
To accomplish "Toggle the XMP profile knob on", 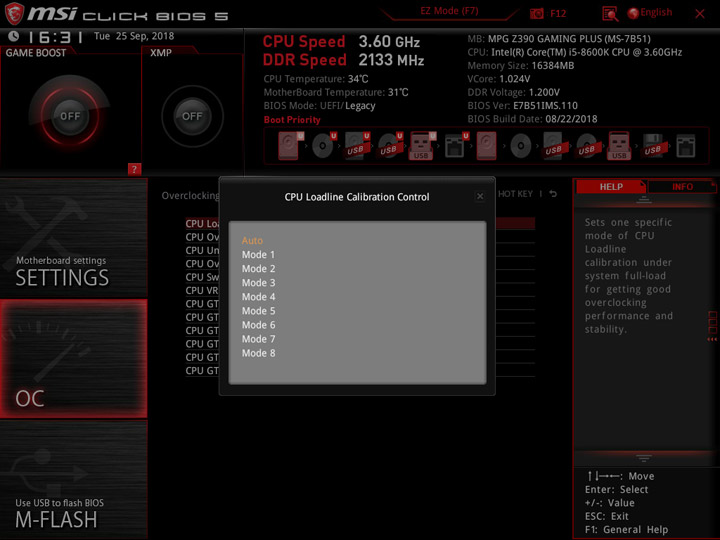I will click(192, 116).
